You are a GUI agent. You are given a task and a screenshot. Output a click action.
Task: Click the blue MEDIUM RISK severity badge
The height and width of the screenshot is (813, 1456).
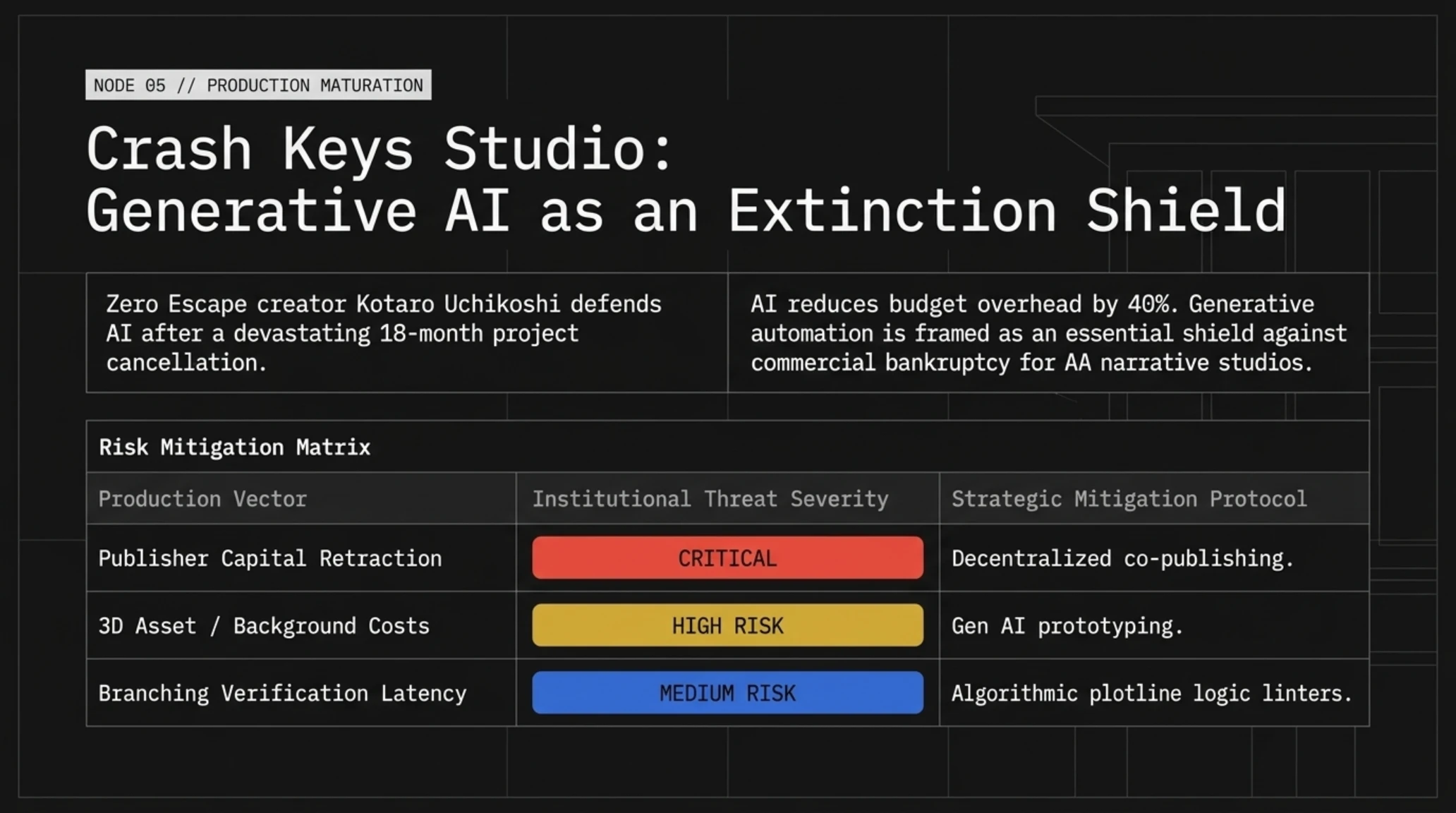[727, 692]
